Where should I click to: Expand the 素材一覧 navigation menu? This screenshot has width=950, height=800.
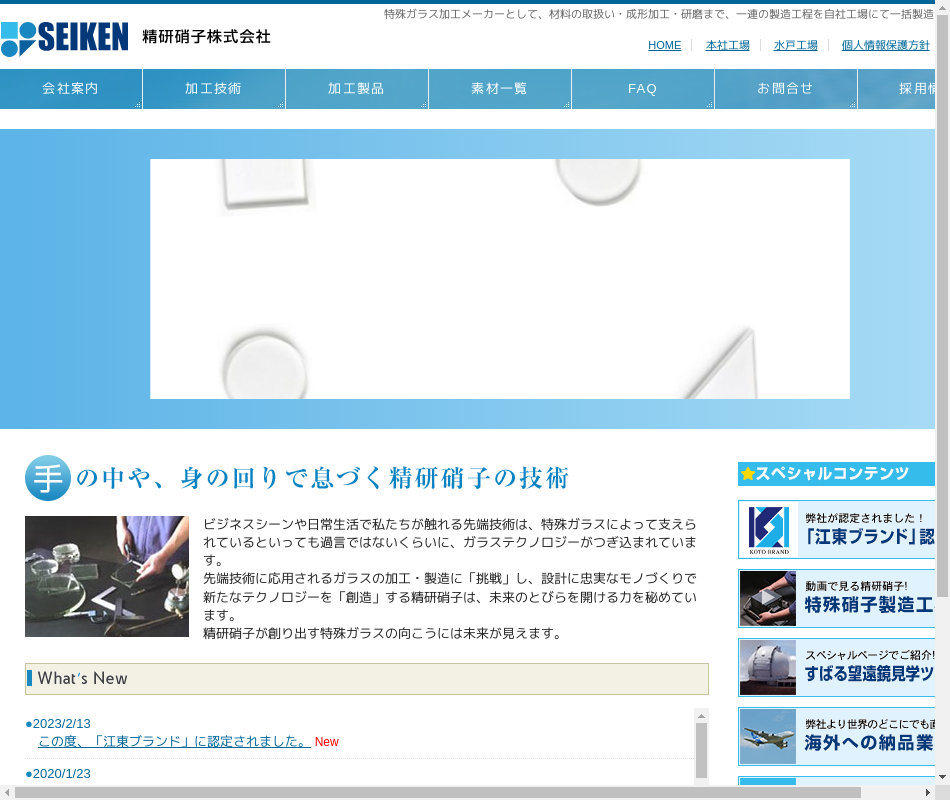[x=500, y=89]
